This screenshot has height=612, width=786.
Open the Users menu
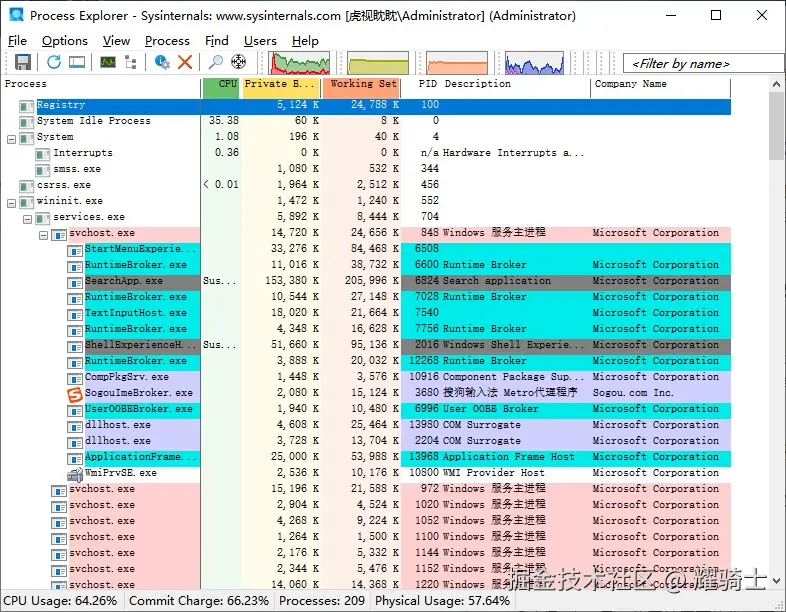pos(260,41)
